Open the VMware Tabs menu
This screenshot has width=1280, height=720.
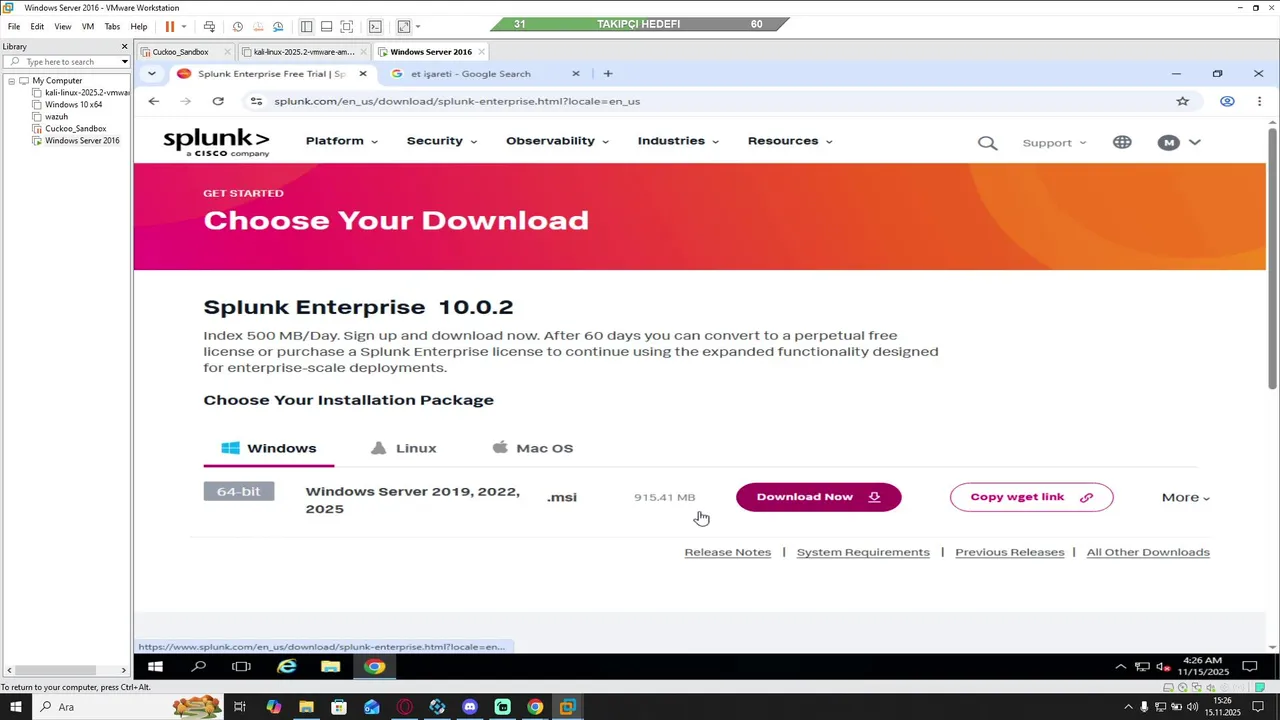point(112,27)
